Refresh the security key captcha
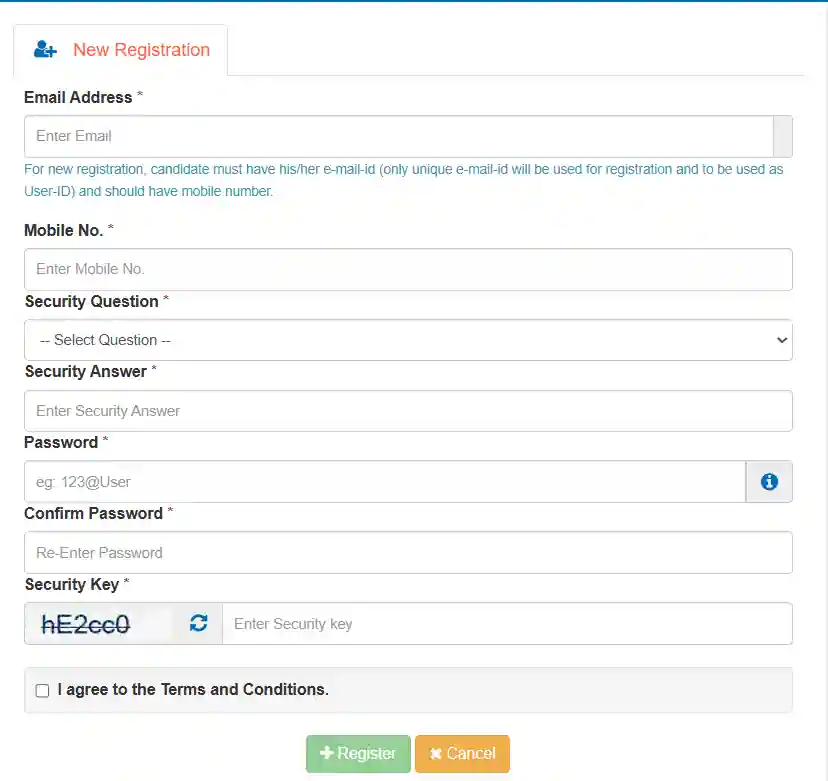Screen dimensions: 828x781 pyautogui.click(x=199, y=623)
